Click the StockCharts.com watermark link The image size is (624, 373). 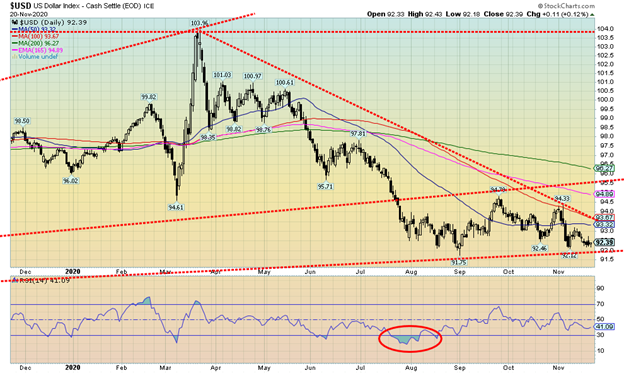click(566, 6)
